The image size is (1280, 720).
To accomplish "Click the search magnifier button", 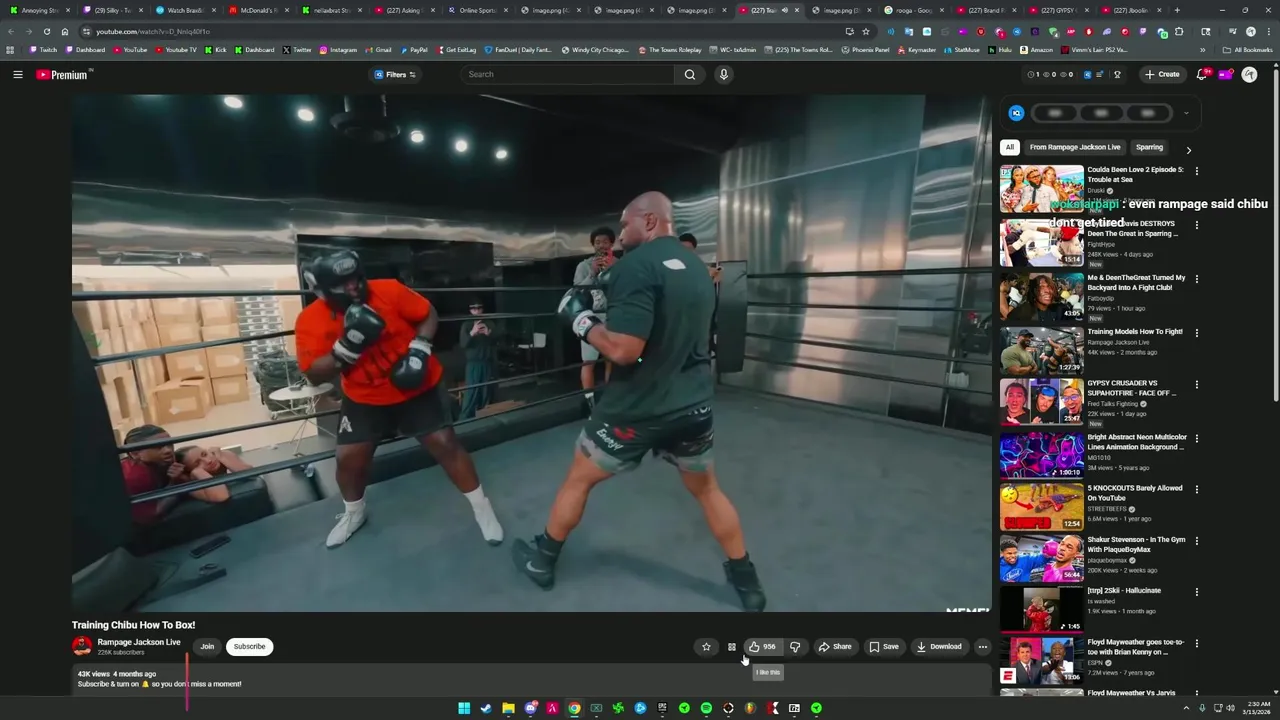I will 689,74.
